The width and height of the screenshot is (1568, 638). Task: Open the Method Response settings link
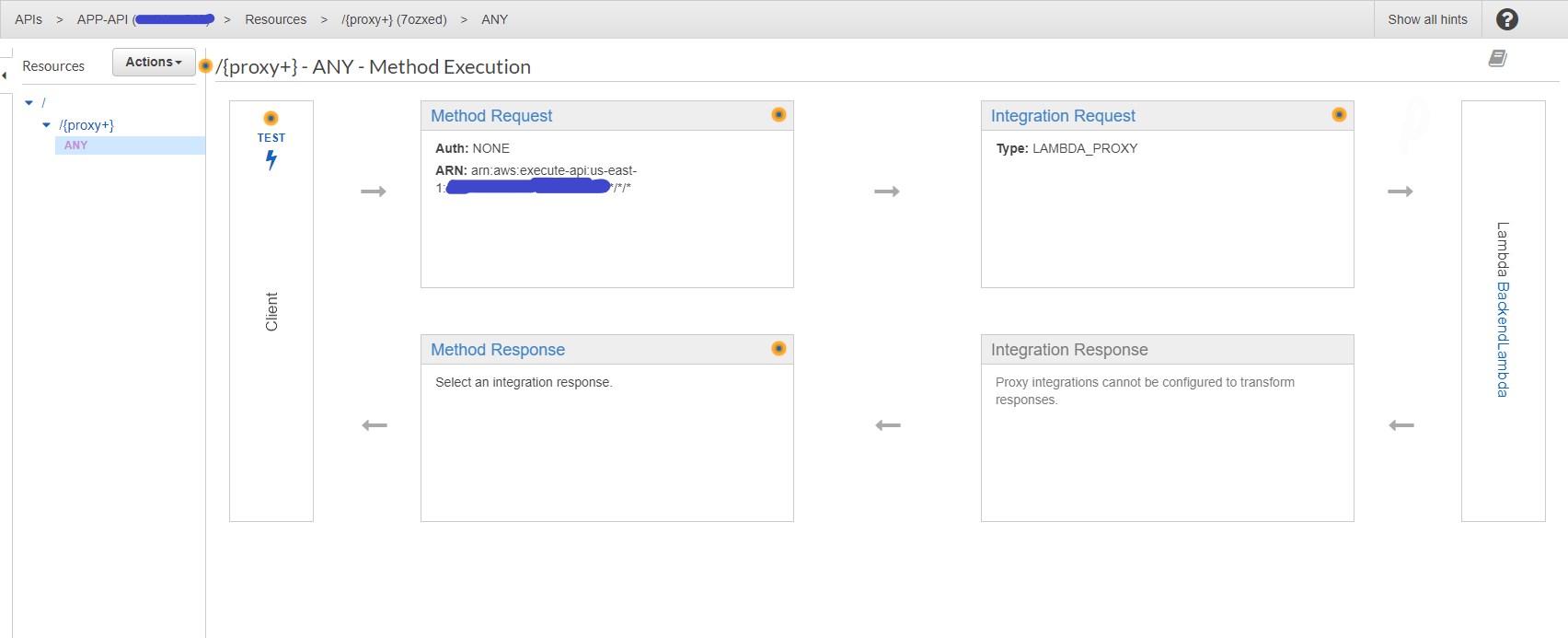[x=498, y=350]
